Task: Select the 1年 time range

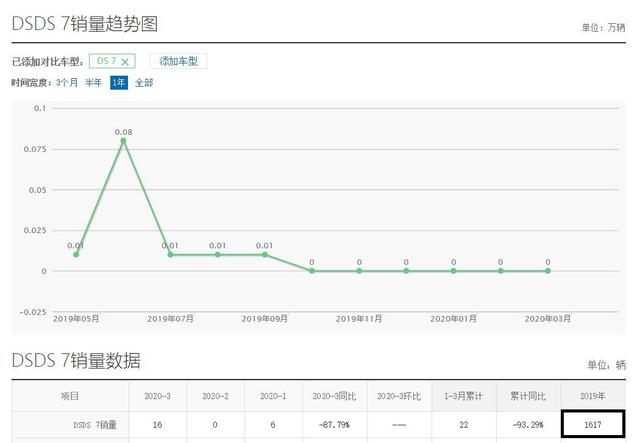Action: click(119, 82)
